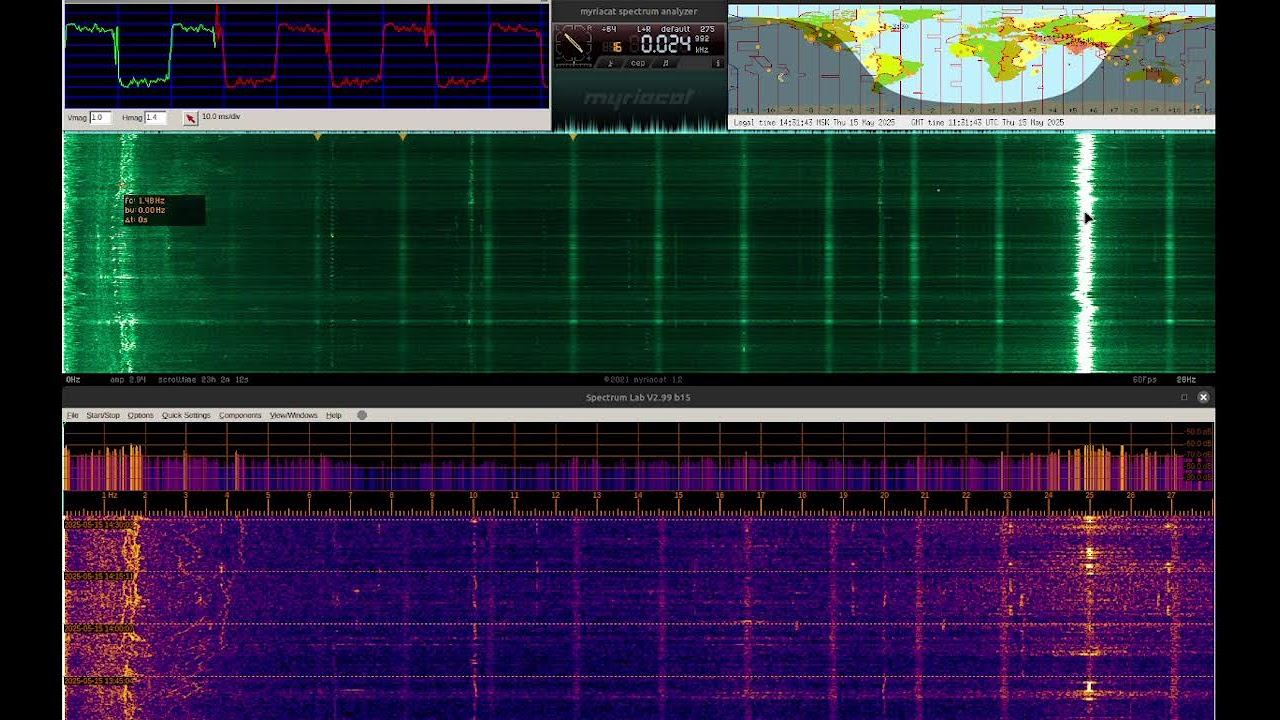Open the View/Windows menu
The image size is (1280, 720).
293,415
